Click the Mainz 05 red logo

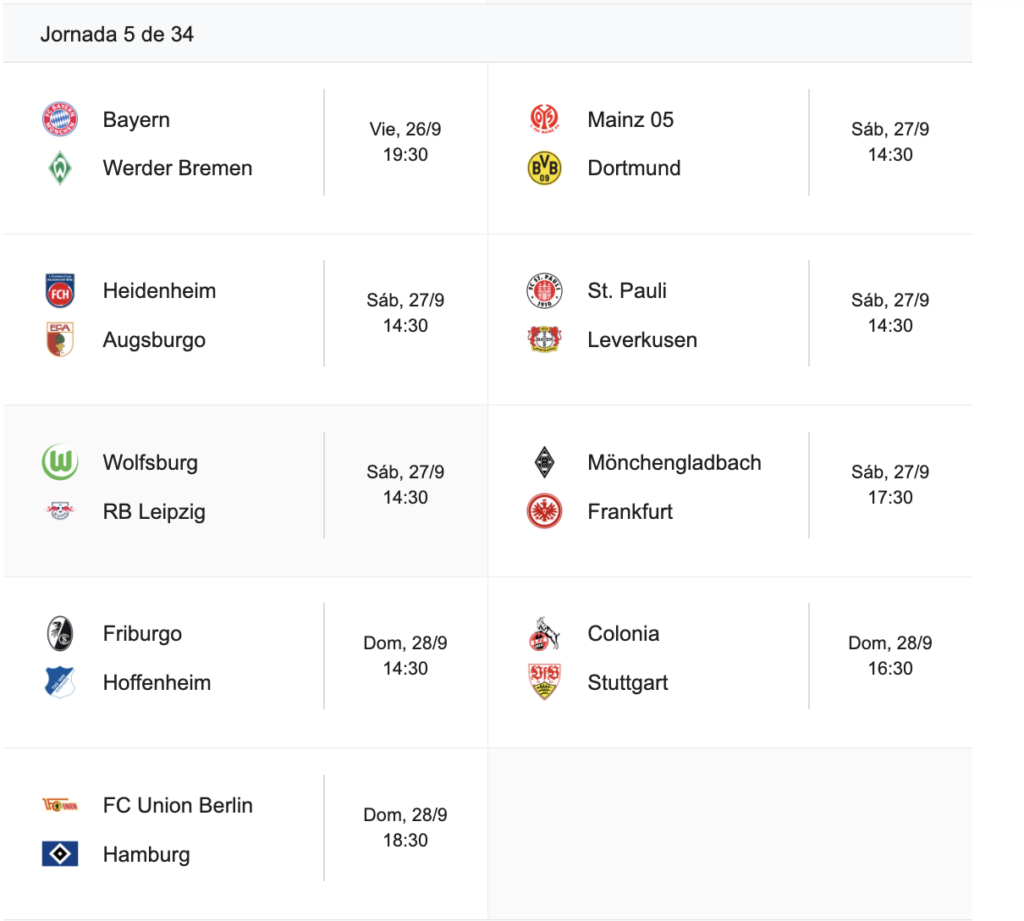coord(544,120)
